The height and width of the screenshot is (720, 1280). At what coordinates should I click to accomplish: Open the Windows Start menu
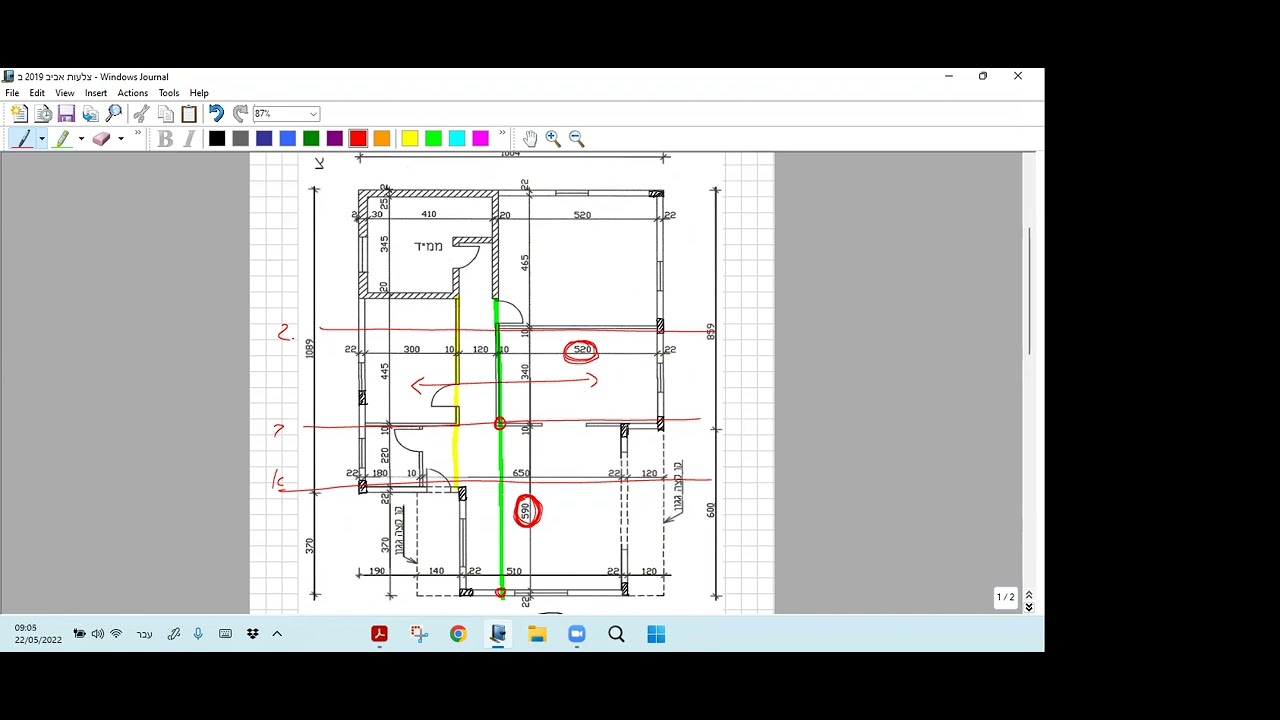point(656,634)
